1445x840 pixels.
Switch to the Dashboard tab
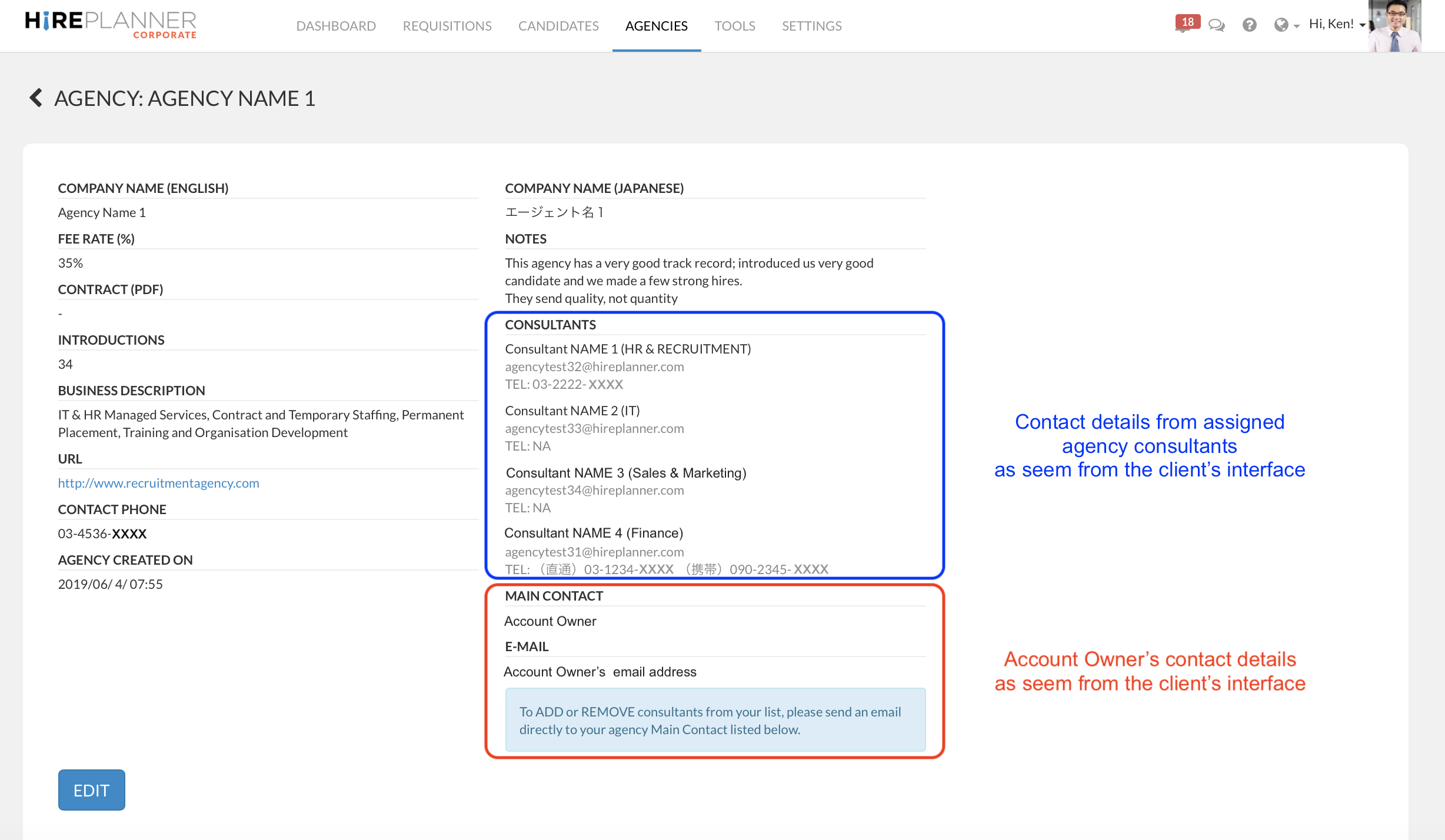[336, 26]
